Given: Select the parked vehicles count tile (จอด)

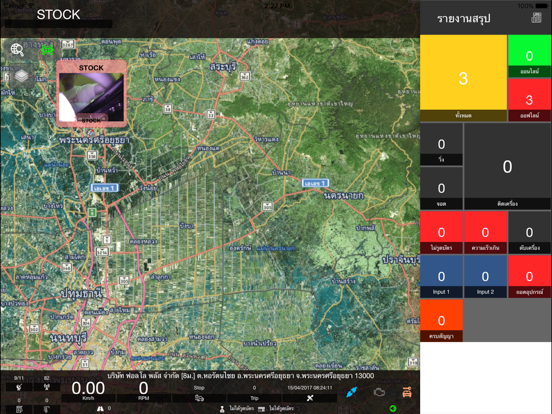Looking at the screenshot, I should tap(441, 188).
